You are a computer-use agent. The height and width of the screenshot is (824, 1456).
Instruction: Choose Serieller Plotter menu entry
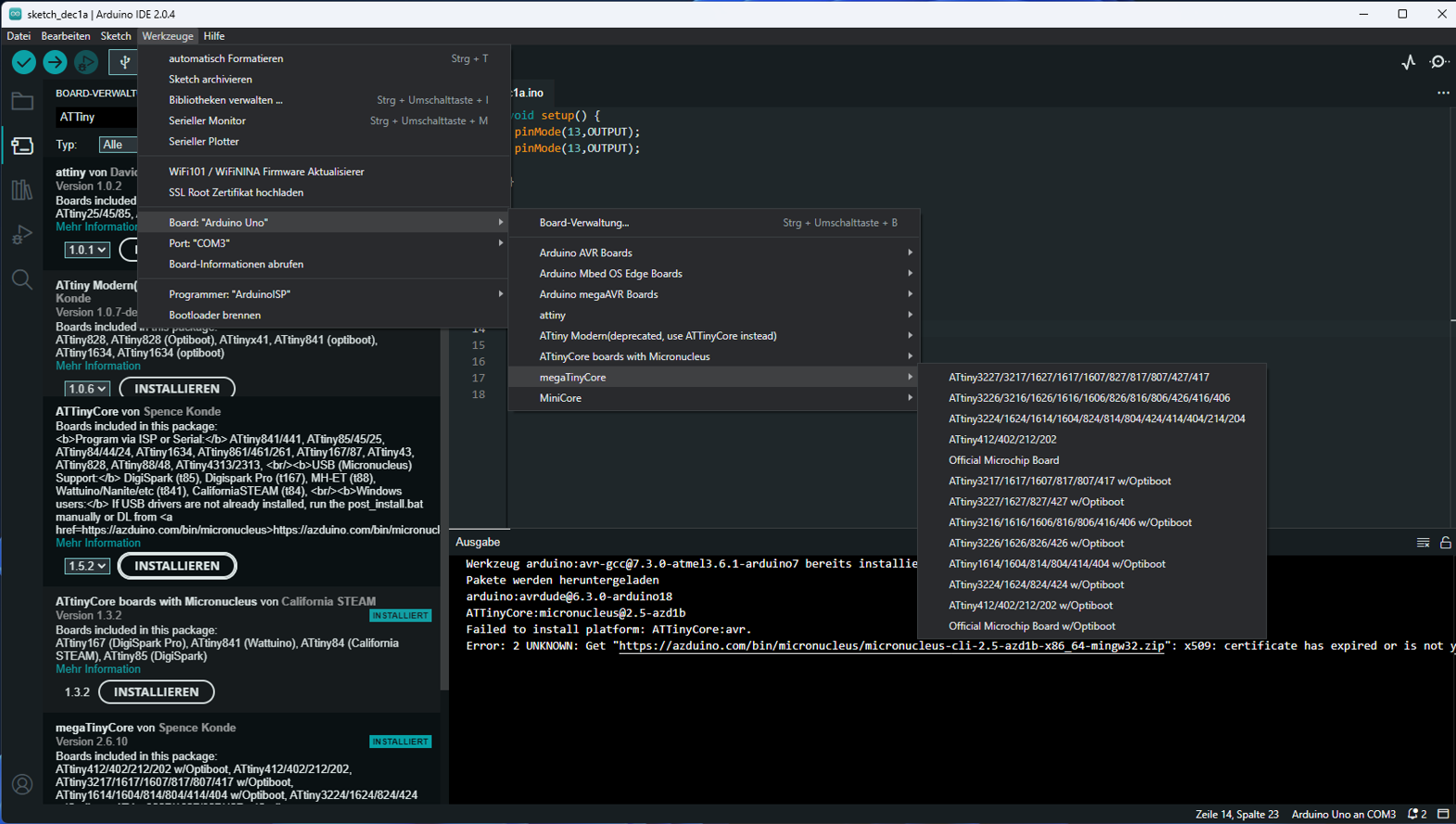(x=324, y=142)
